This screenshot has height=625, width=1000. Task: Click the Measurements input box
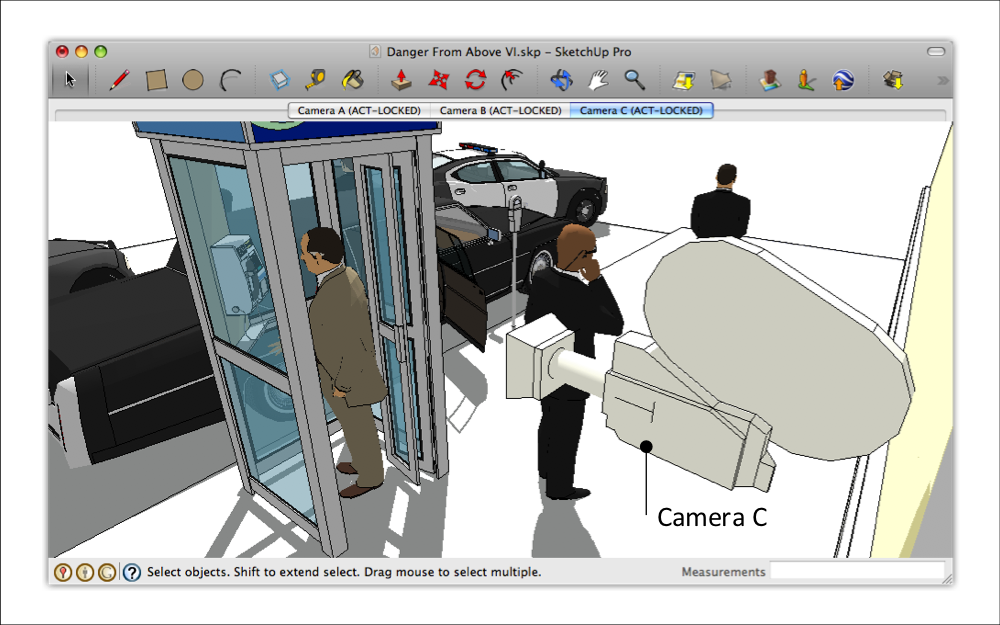857,572
